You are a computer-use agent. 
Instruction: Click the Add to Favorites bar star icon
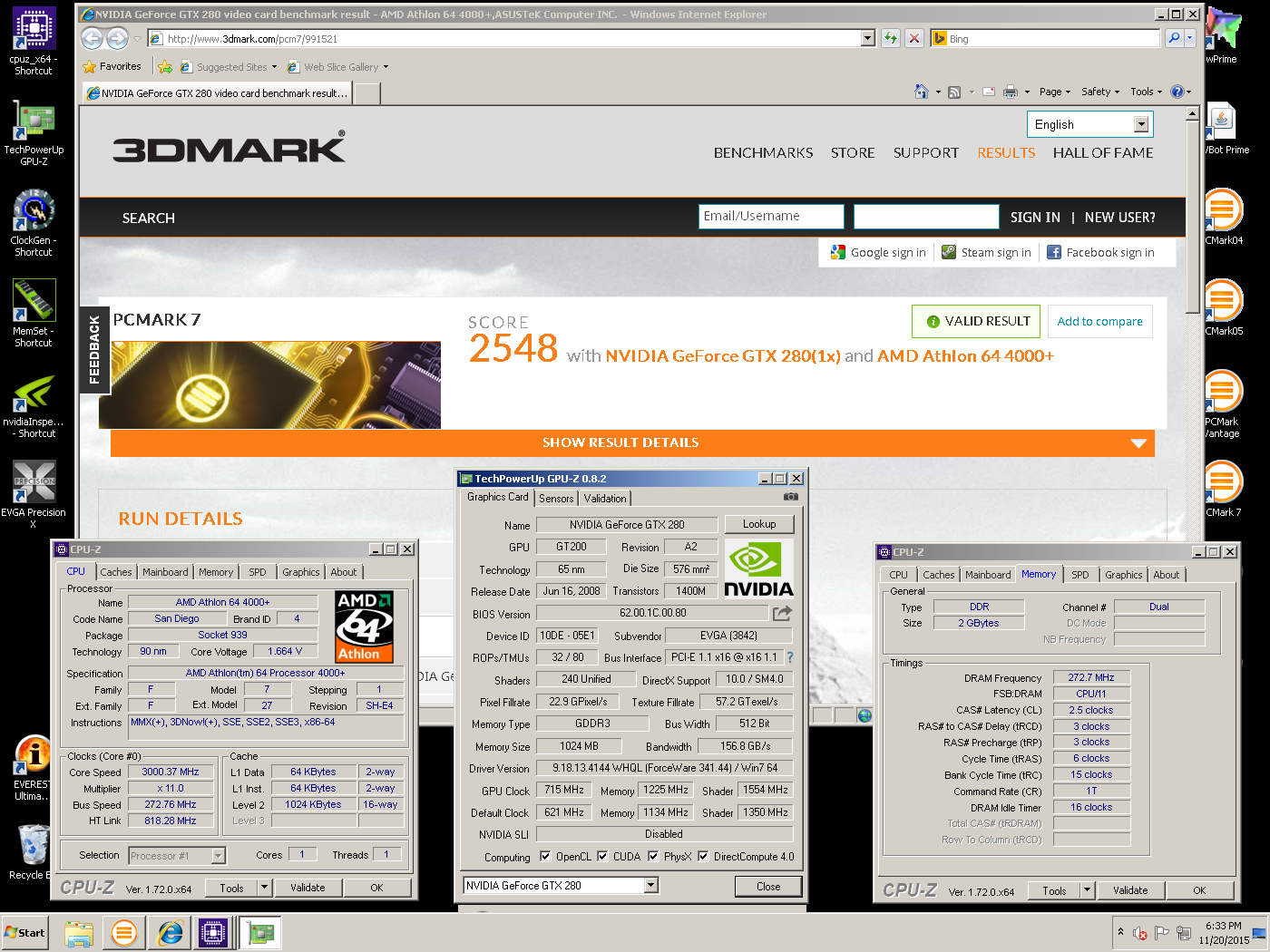[164, 67]
